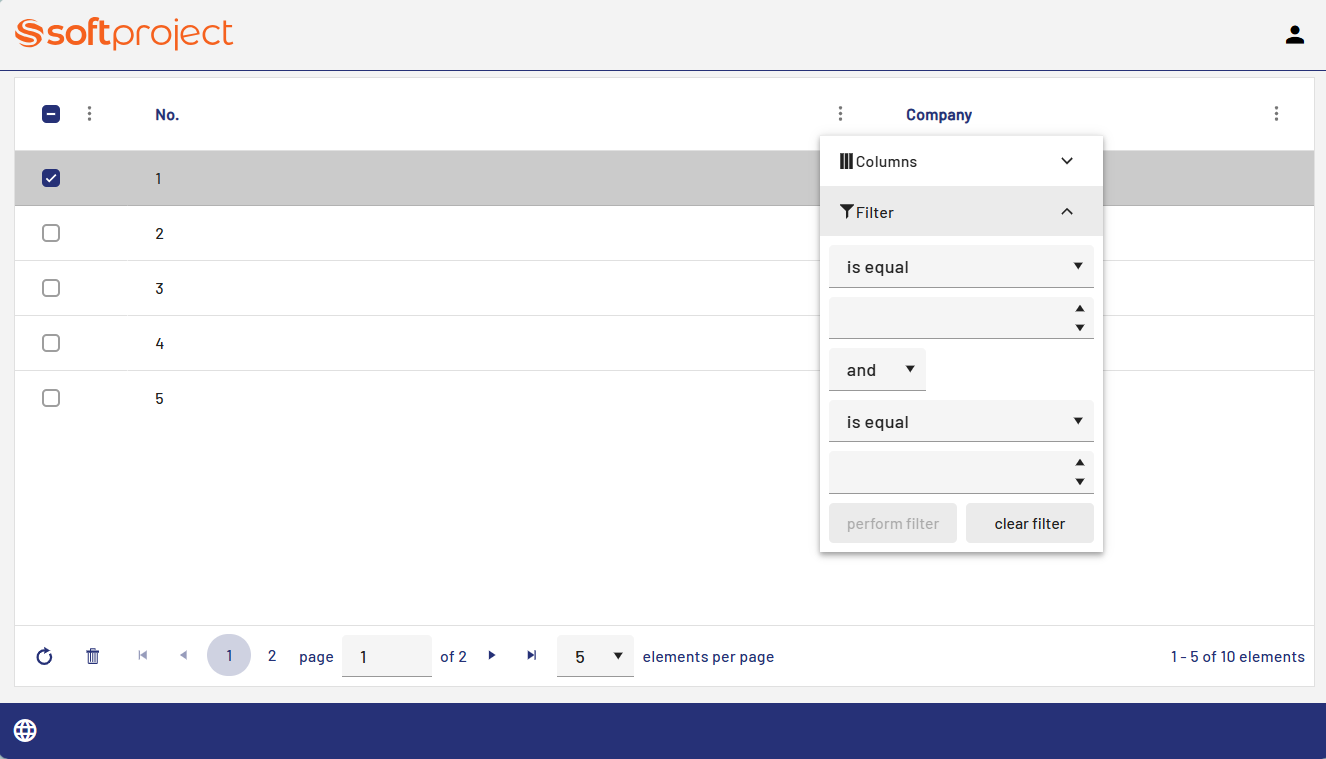Open the 'and' logic dropdown
The image size is (1326, 759).
(877, 370)
